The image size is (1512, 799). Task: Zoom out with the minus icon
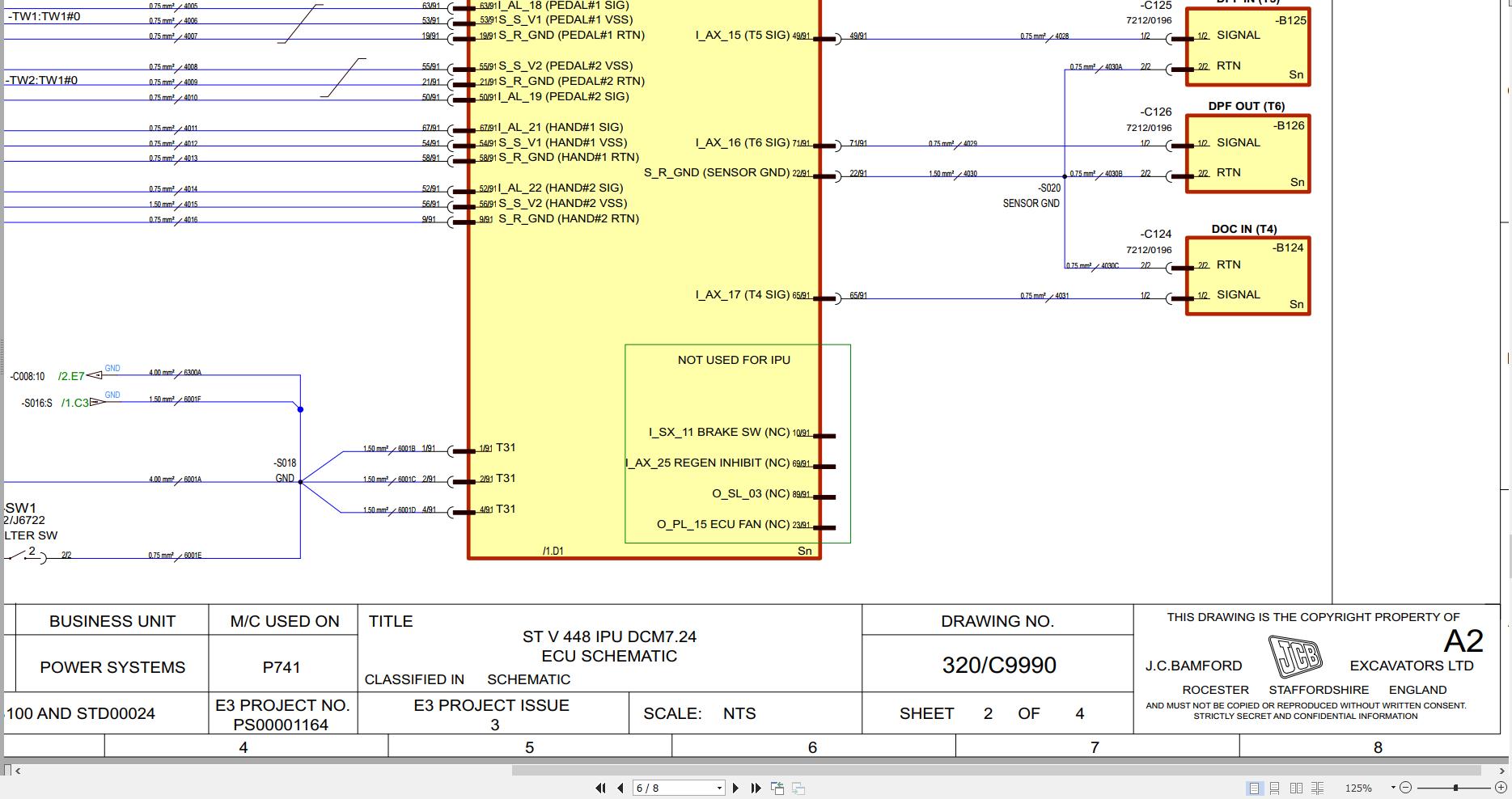1406,788
